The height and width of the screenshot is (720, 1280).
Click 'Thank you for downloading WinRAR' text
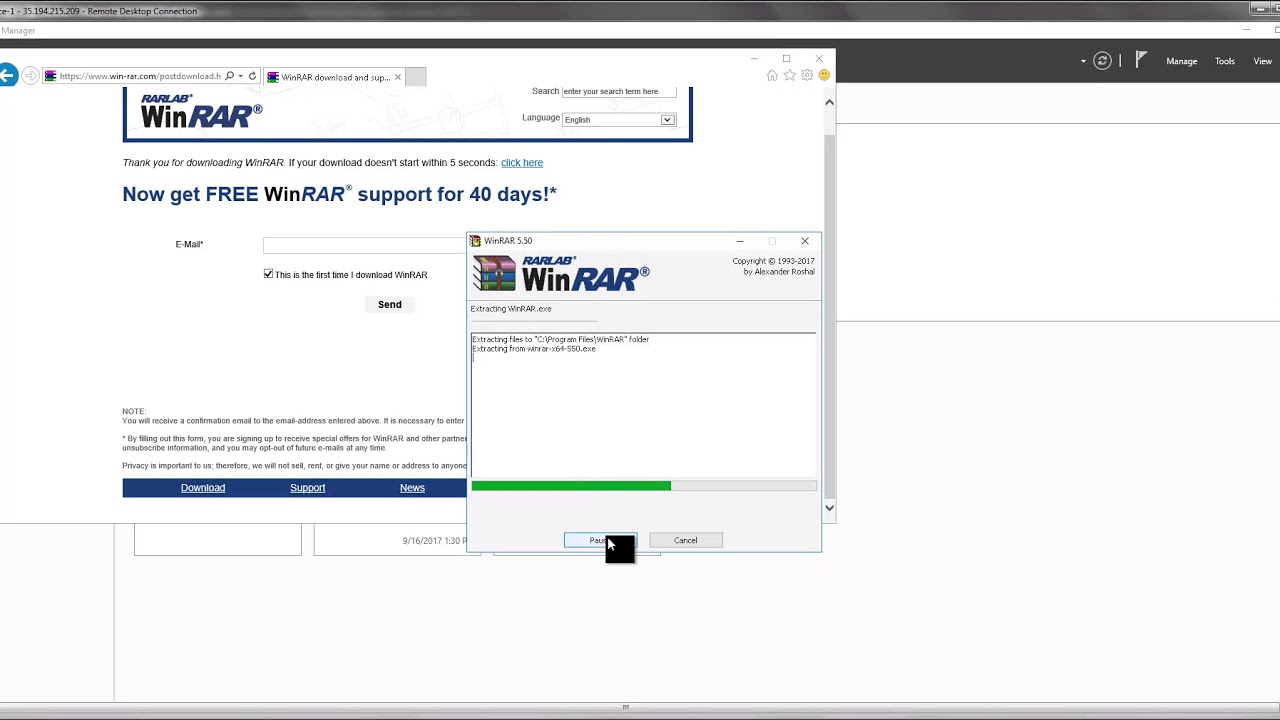[203, 162]
